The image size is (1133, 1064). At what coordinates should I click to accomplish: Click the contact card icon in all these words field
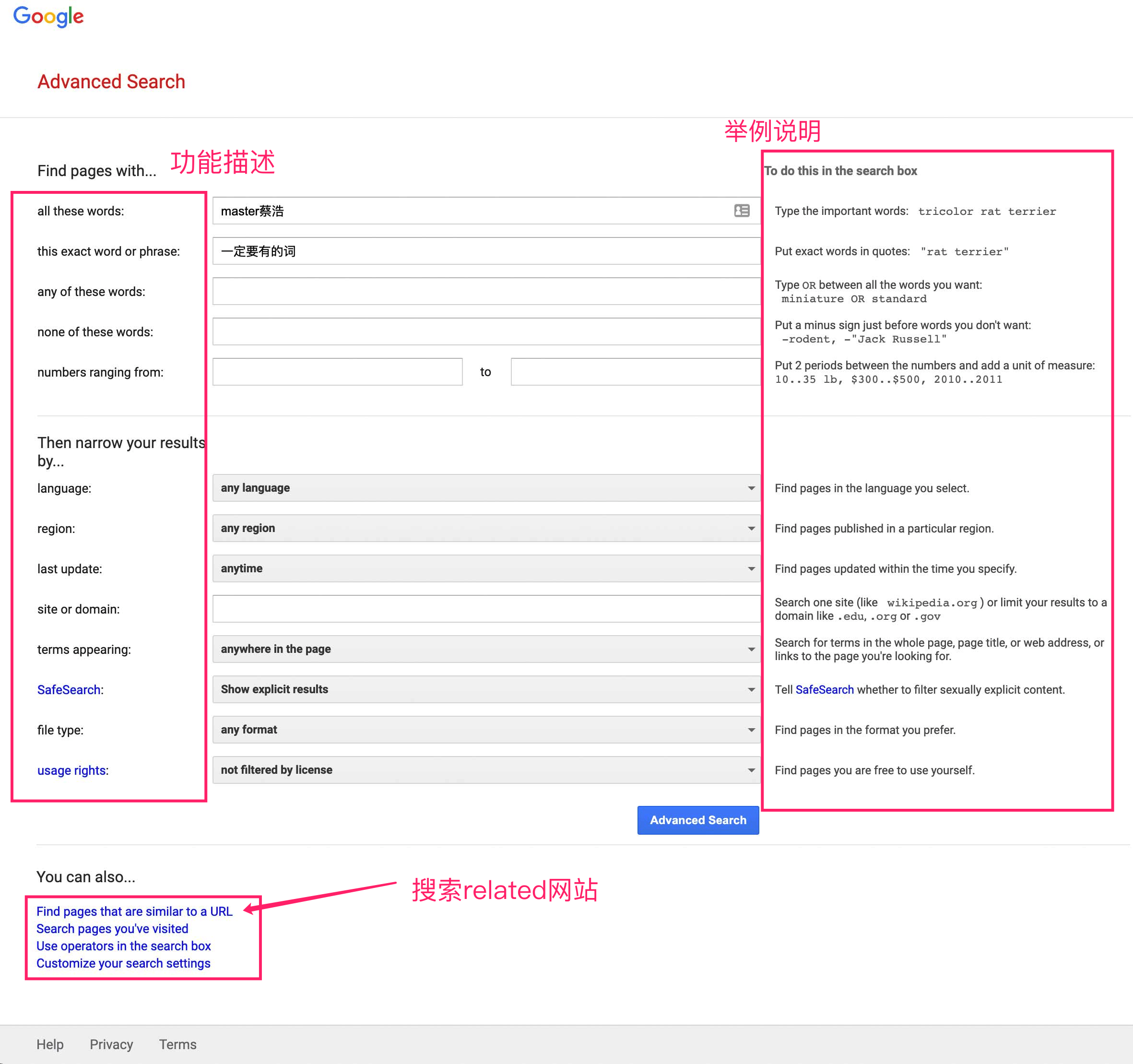pyautogui.click(x=742, y=211)
